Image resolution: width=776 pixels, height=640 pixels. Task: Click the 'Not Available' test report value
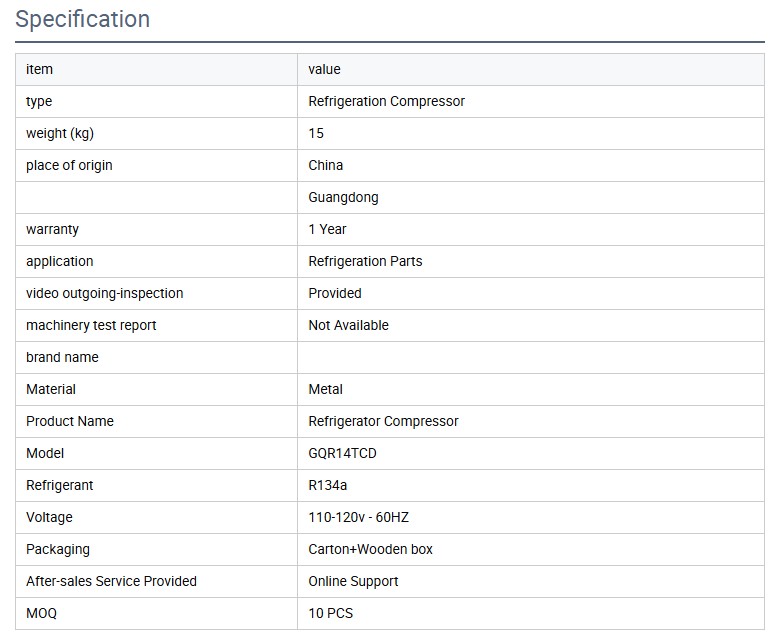click(348, 325)
